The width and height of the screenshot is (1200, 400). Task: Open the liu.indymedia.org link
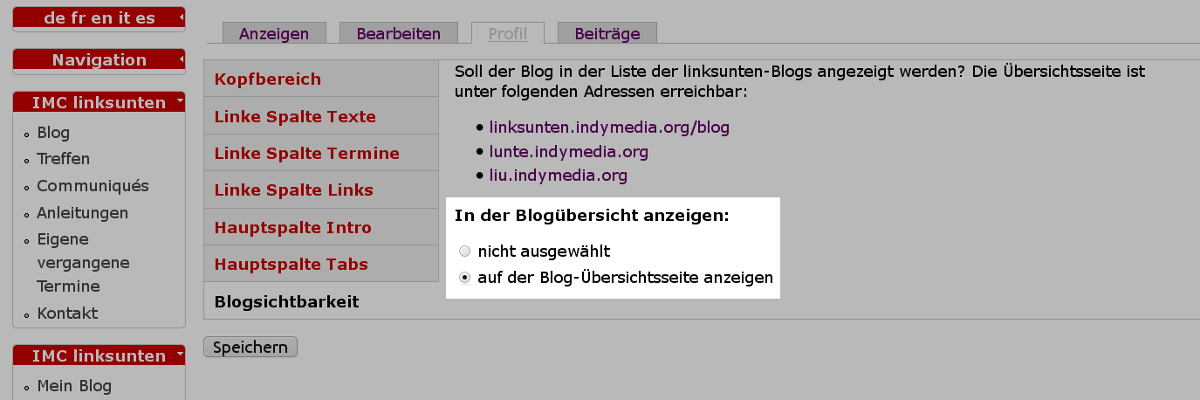click(x=557, y=176)
